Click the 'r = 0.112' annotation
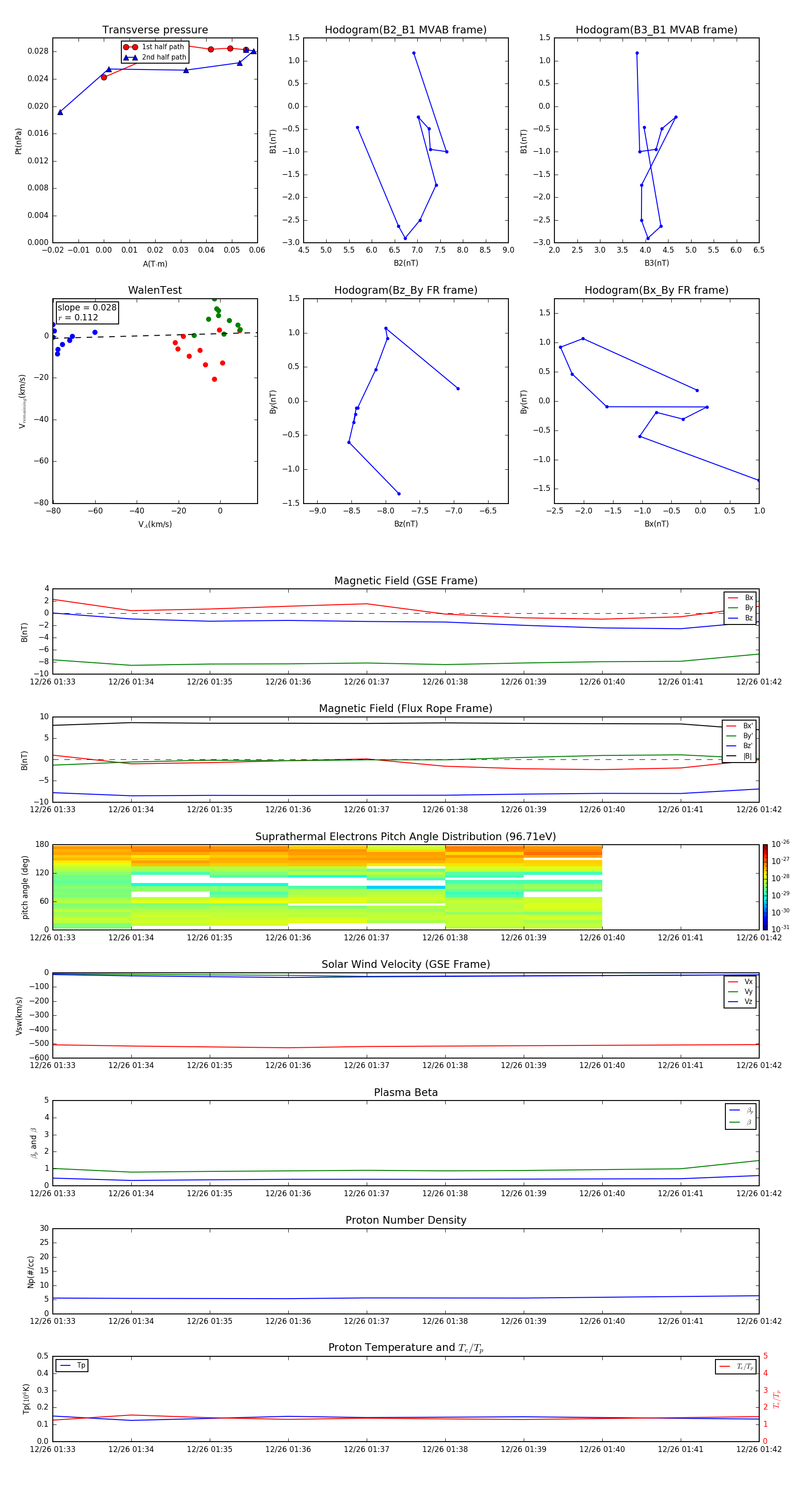The height and width of the screenshot is (1489, 812). (78, 317)
